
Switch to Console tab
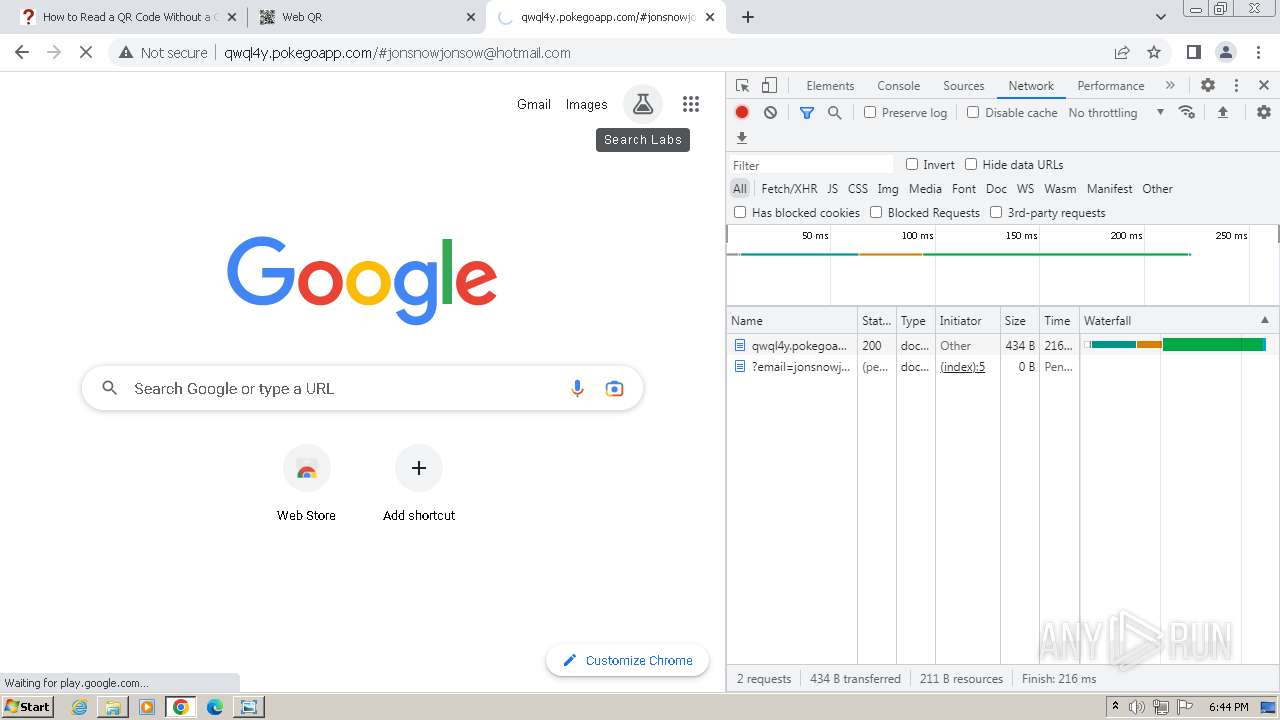(898, 86)
